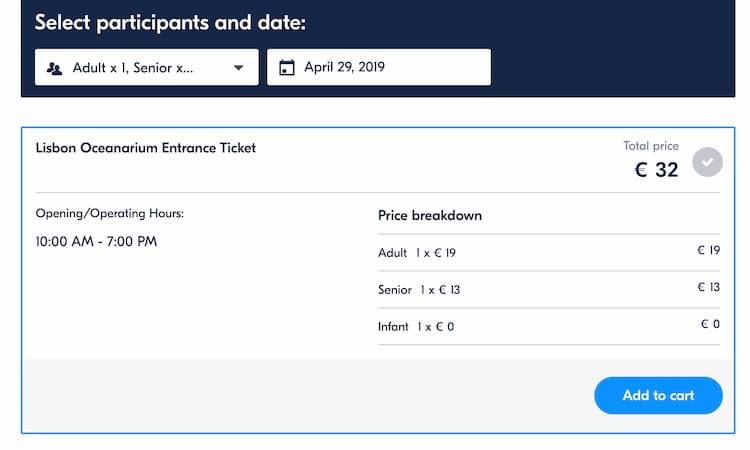This screenshot has width=750, height=450.
Task: Click the participants people icon
Action: click(x=55, y=68)
